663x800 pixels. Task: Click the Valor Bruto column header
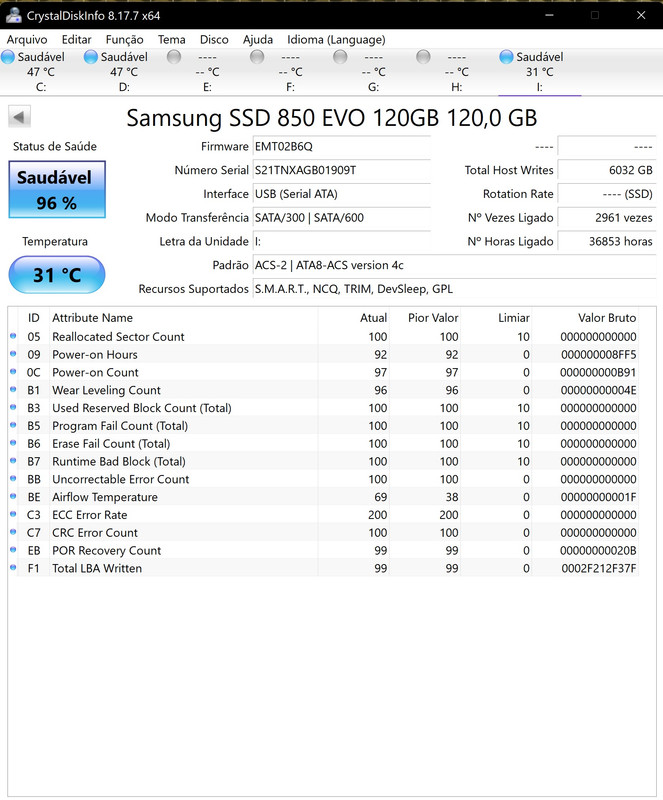click(585, 318)
